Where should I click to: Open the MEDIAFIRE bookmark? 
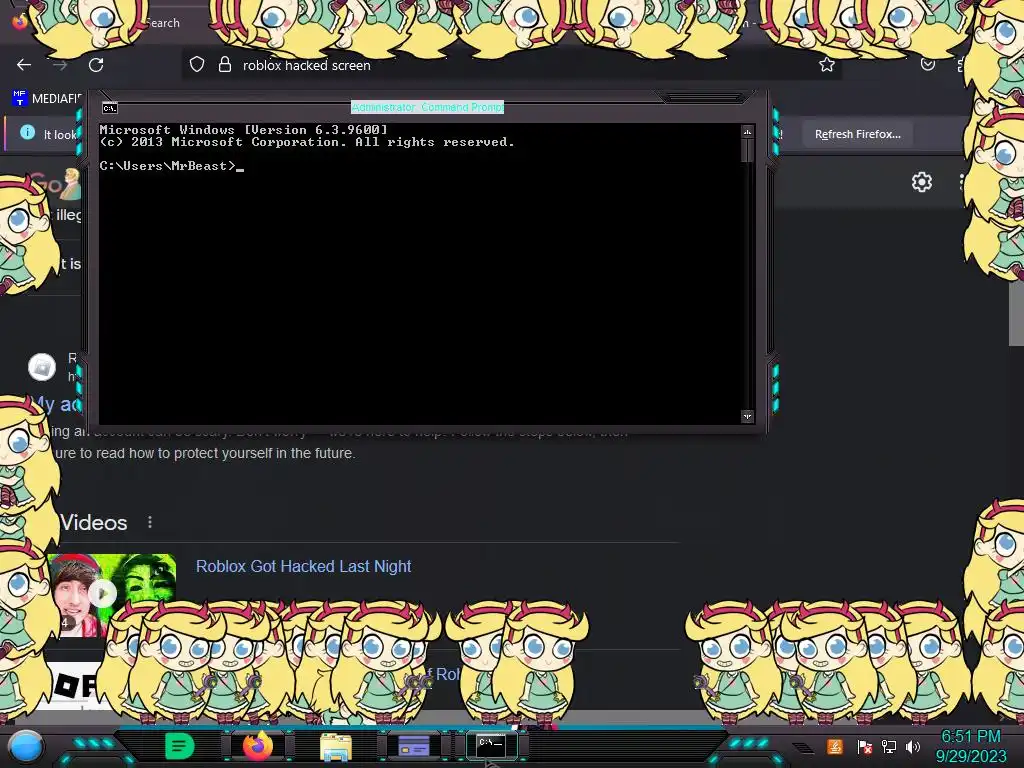[x=46, y=99]
